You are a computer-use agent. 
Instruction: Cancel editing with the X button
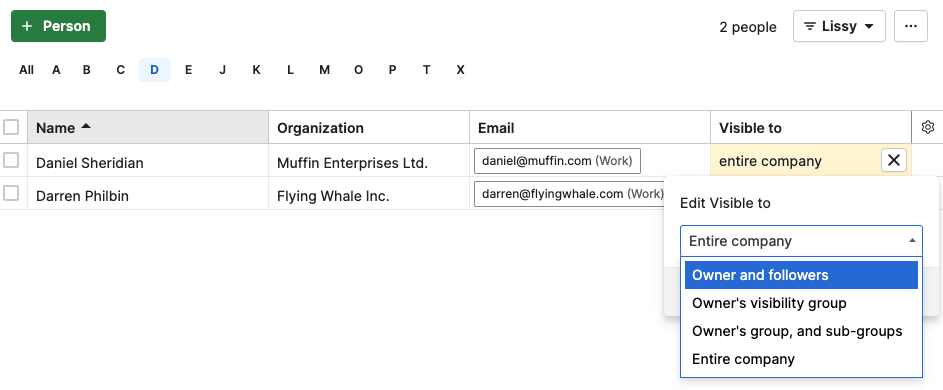(x=894, y=161)
